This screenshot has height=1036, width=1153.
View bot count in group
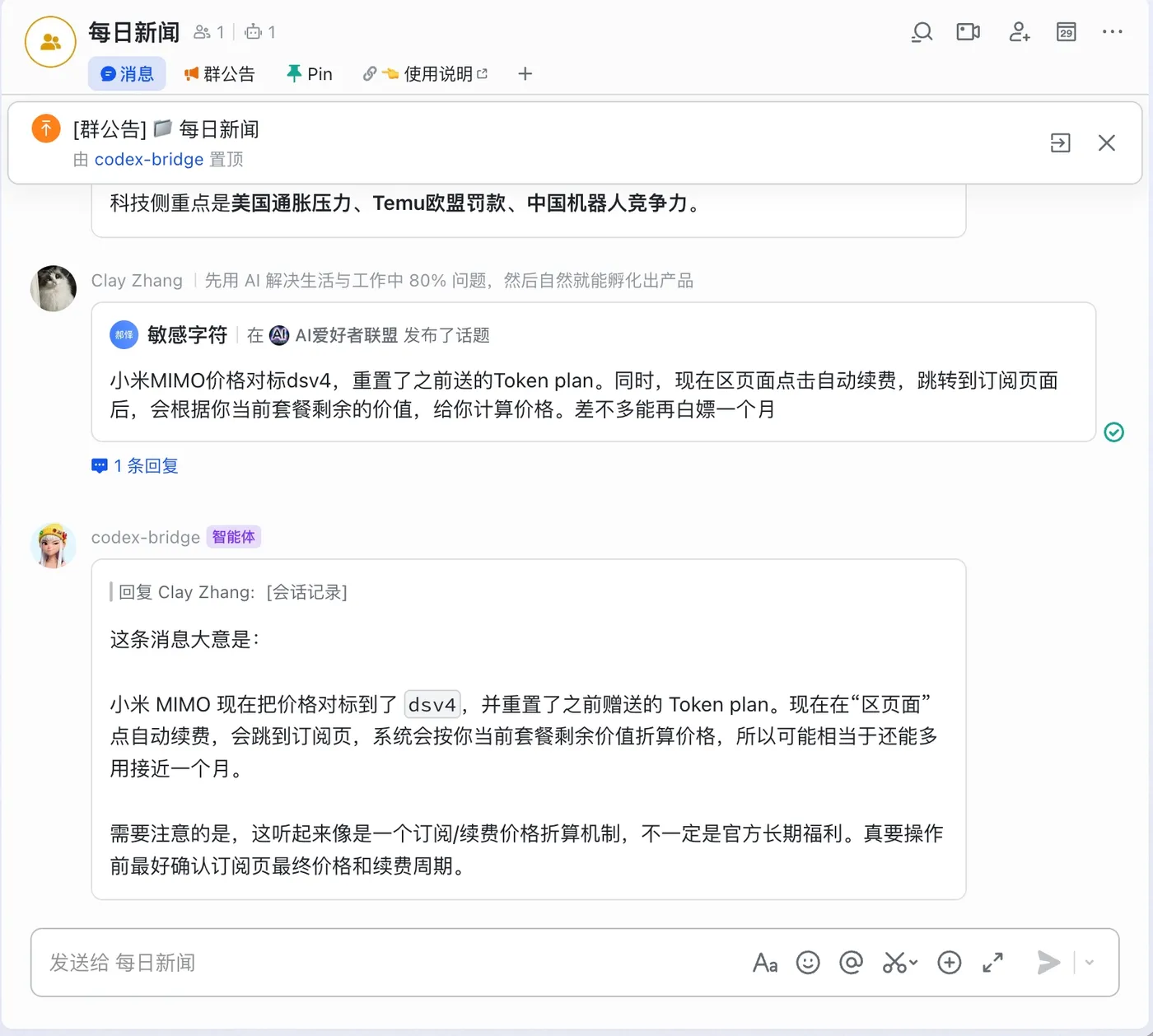[260, 32]
